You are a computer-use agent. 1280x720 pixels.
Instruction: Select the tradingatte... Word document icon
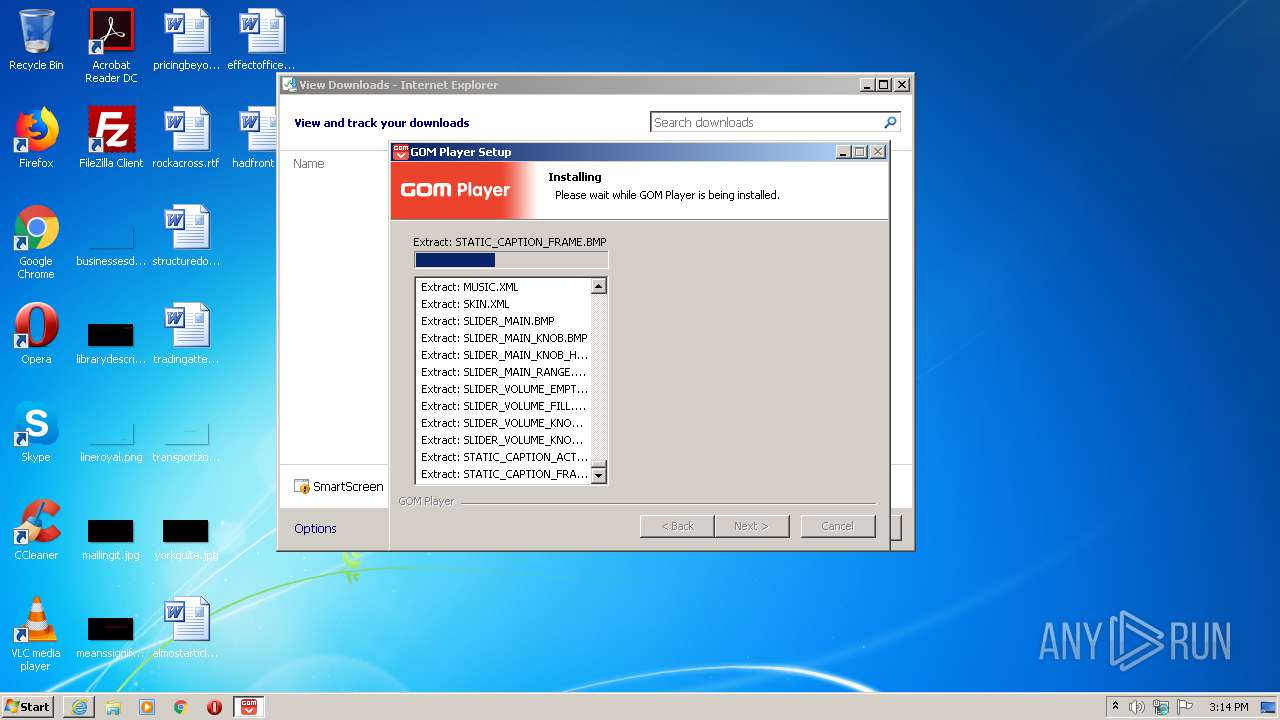pos(186,334)
